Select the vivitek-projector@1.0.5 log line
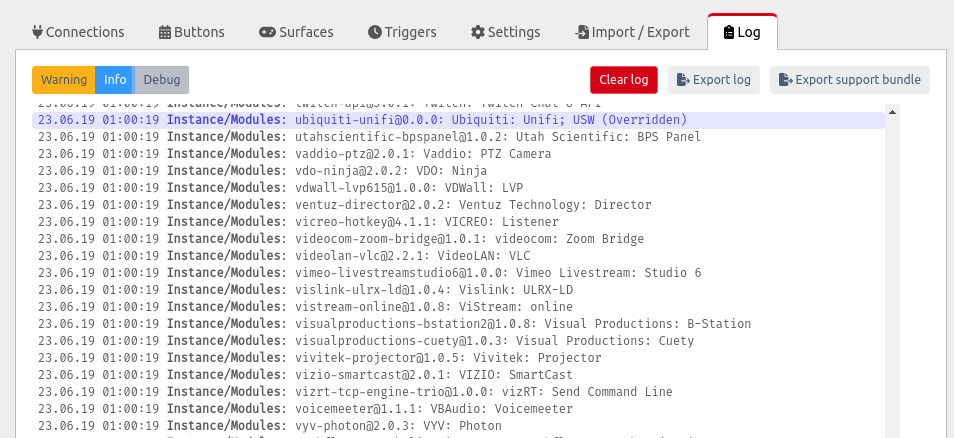 coord(458,358)
